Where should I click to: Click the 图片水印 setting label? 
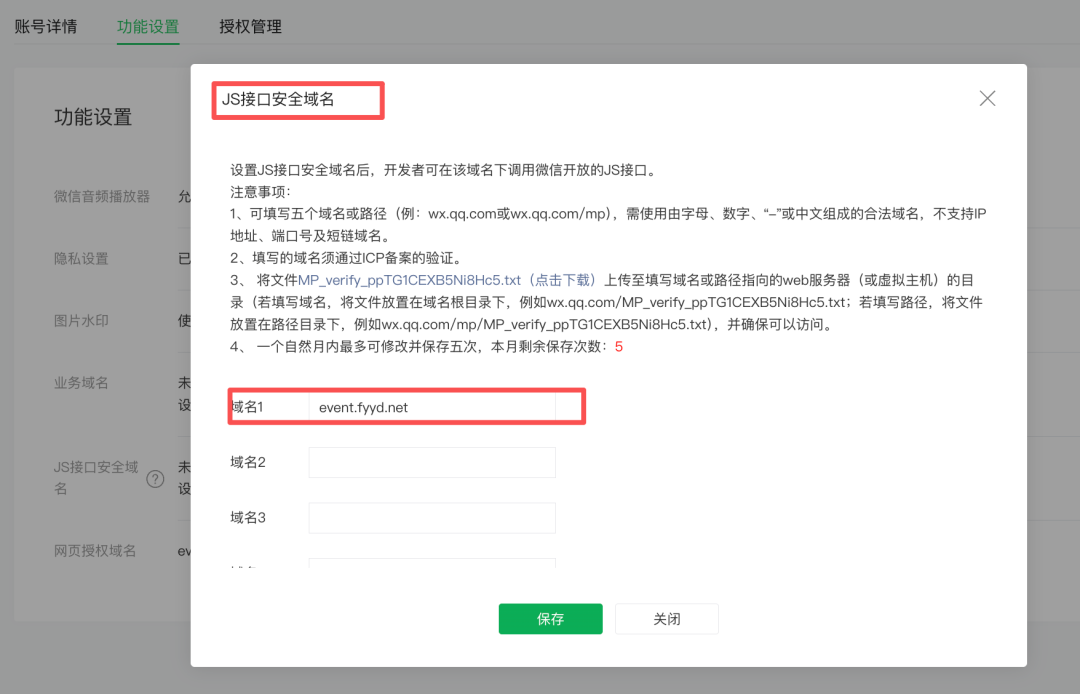81,321
